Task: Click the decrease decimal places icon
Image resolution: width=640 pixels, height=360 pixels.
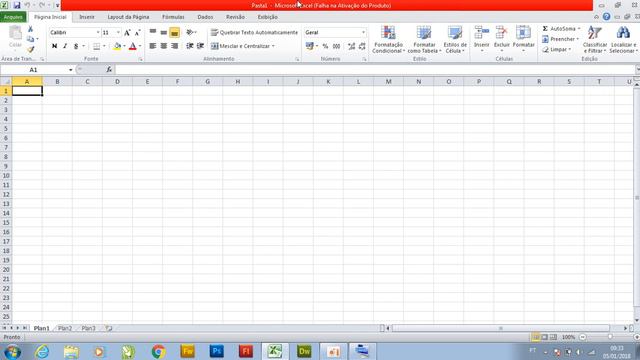Action: (x=362, y=47)
